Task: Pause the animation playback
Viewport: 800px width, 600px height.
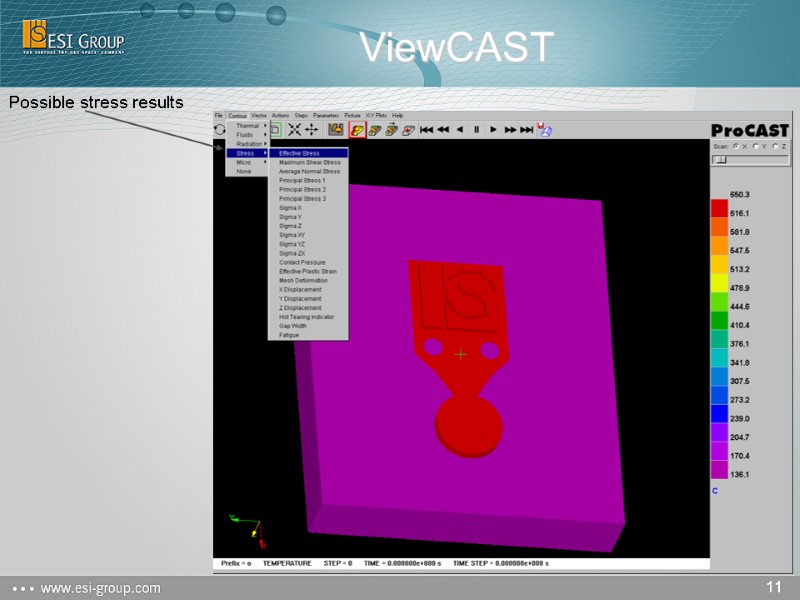Action: (x=477, y=128)
